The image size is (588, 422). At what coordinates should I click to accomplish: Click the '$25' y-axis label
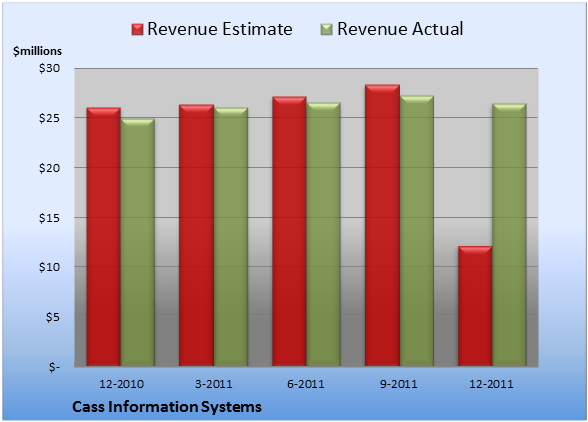pyautogui.click(x=49, y=118)
